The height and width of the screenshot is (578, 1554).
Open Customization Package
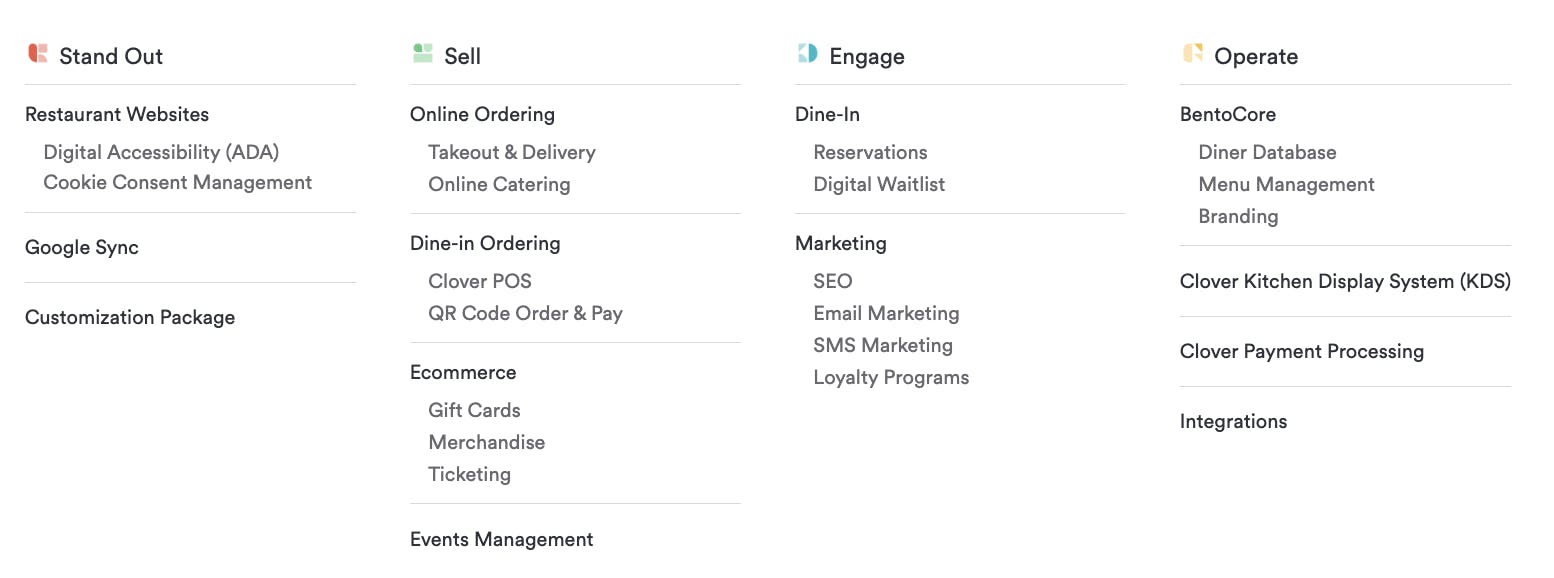tap(130, 317)
